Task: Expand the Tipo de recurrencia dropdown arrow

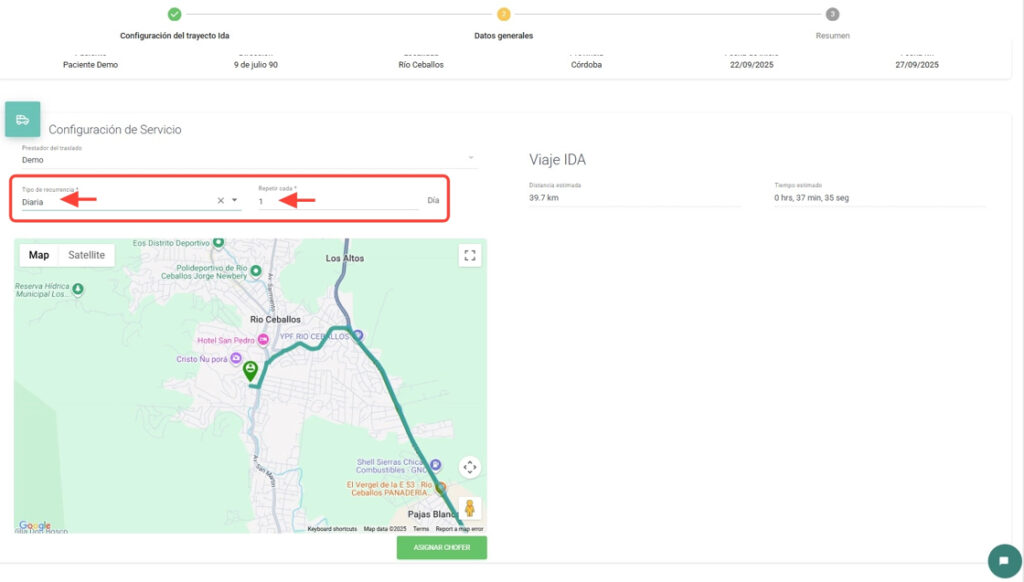Action: [235, 201]
